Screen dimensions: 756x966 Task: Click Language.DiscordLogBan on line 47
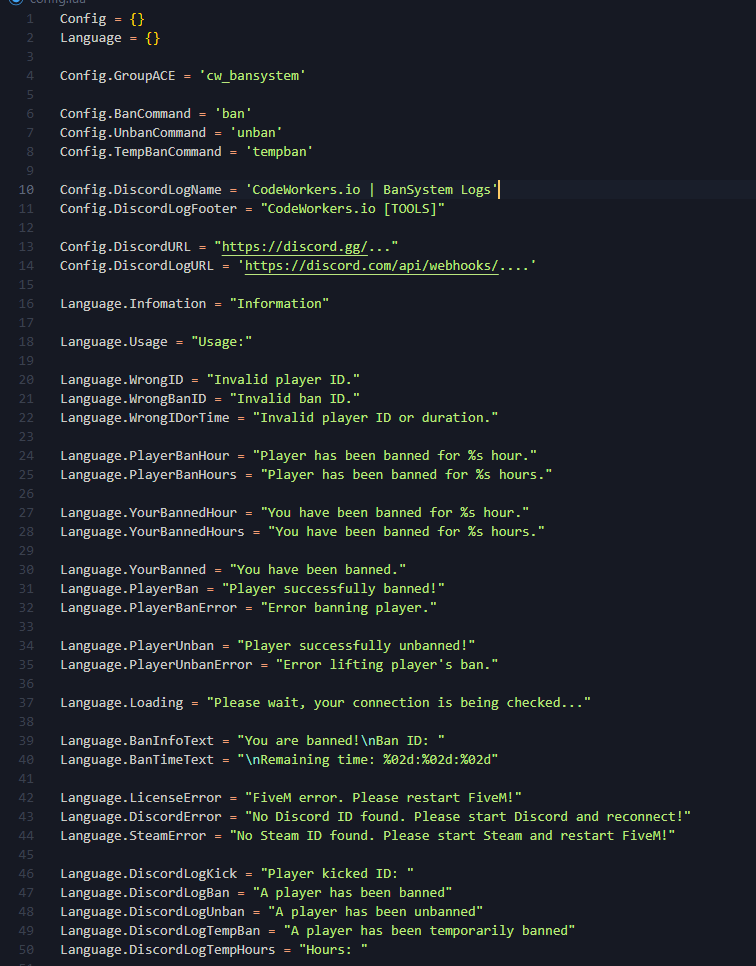pos(145,893)
